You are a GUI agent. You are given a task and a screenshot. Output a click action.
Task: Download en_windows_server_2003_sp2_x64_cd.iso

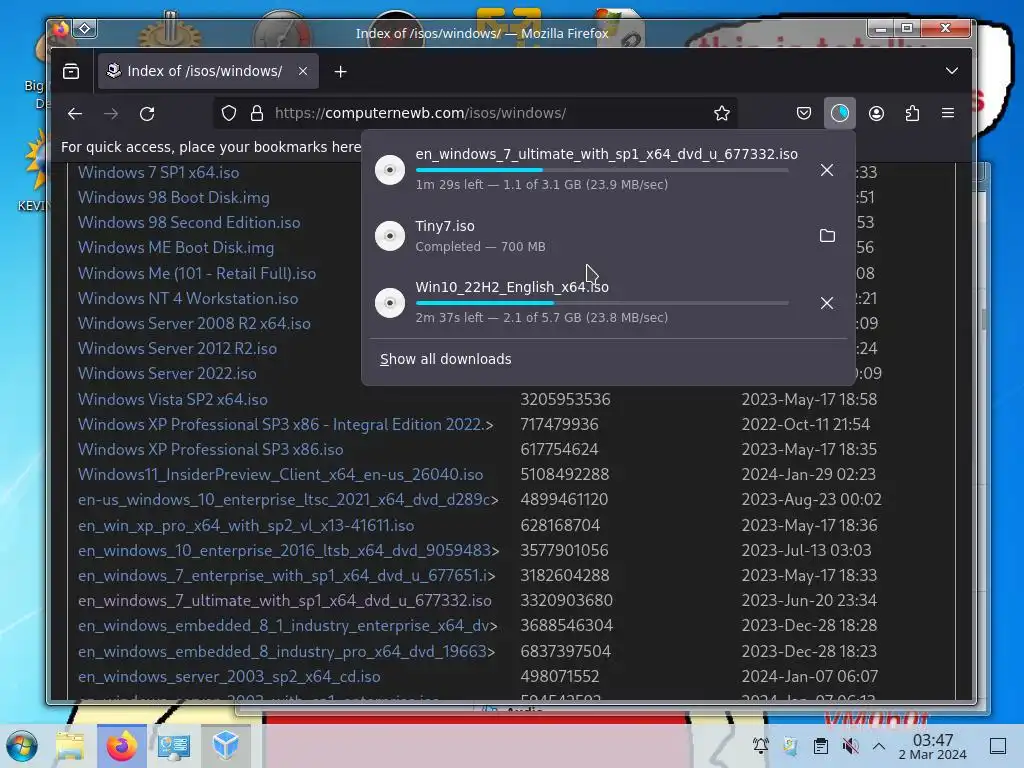click(229, 677)
